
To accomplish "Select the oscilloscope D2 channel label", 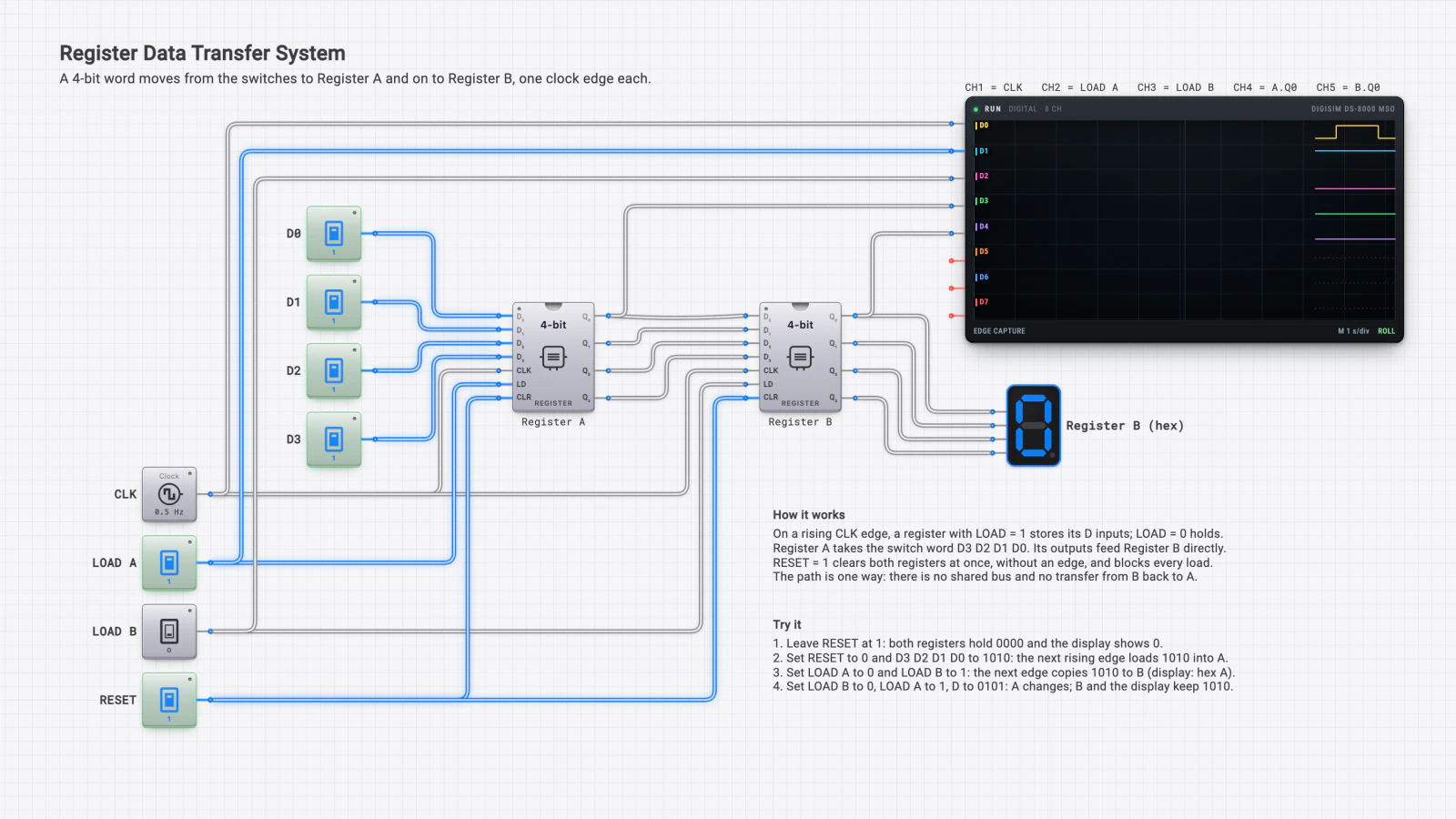I will click(x=983, y=177).
